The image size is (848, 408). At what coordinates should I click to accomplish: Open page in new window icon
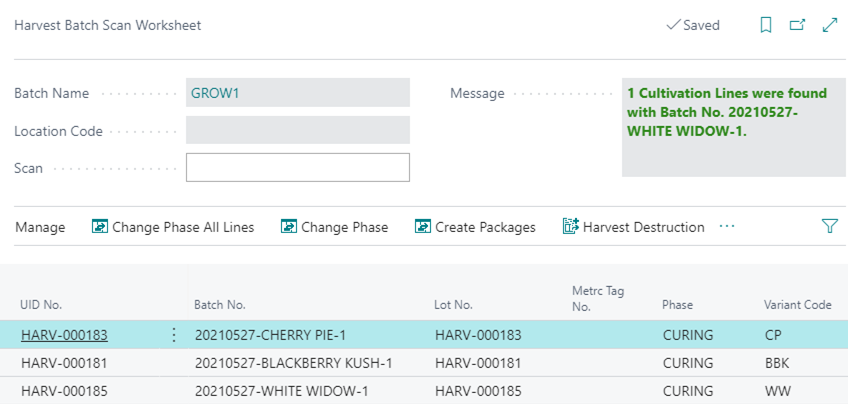point(797,26)
